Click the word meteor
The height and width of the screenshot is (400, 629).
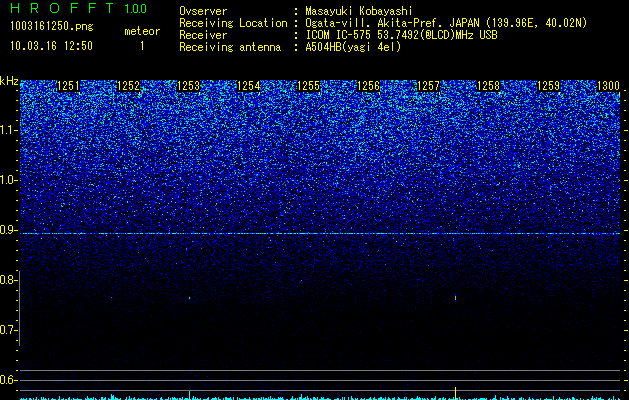(x=142, y=31)
